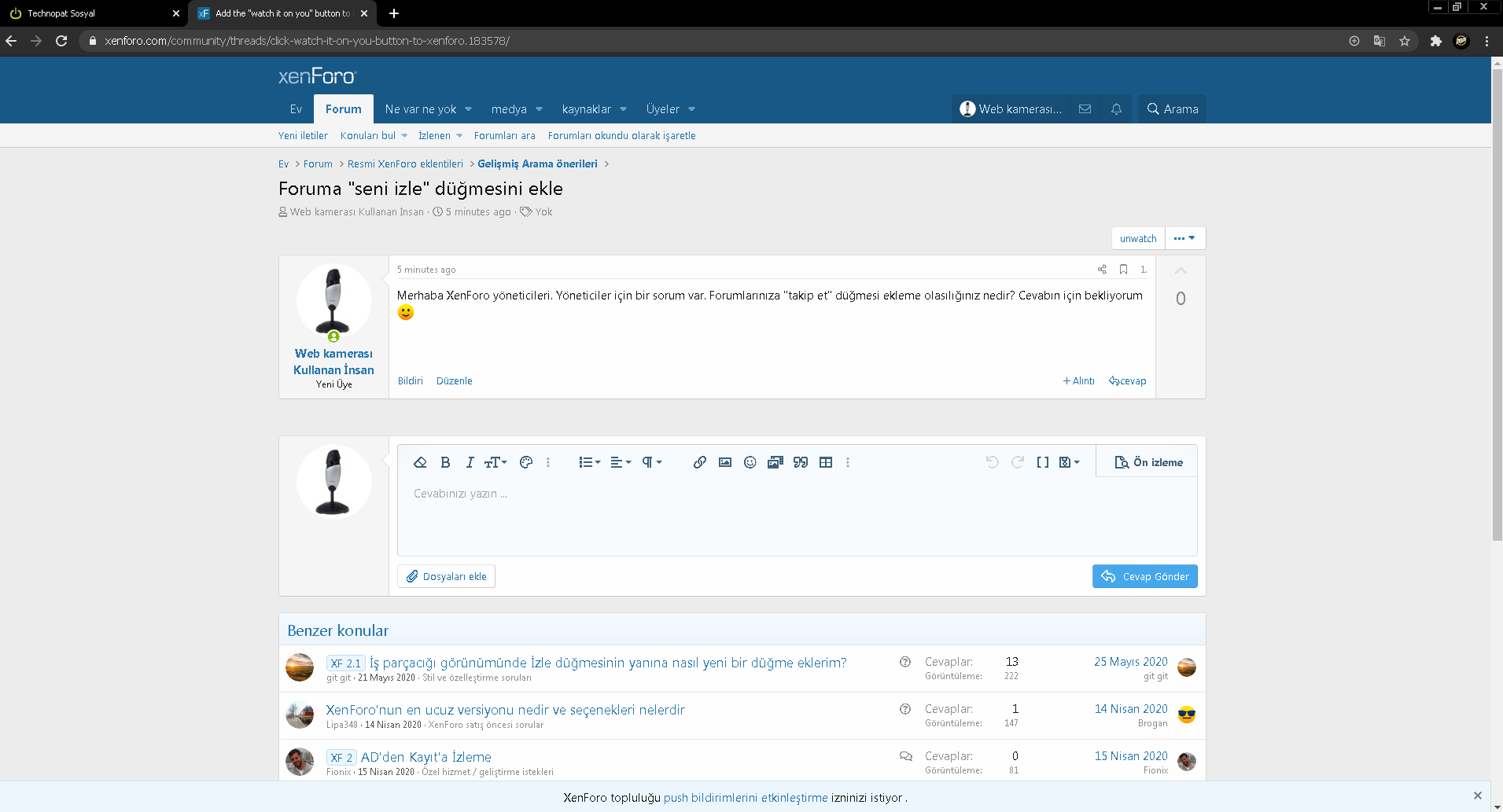
Task: Expand the medya menu arrow
Action: [x=539, y=109]
